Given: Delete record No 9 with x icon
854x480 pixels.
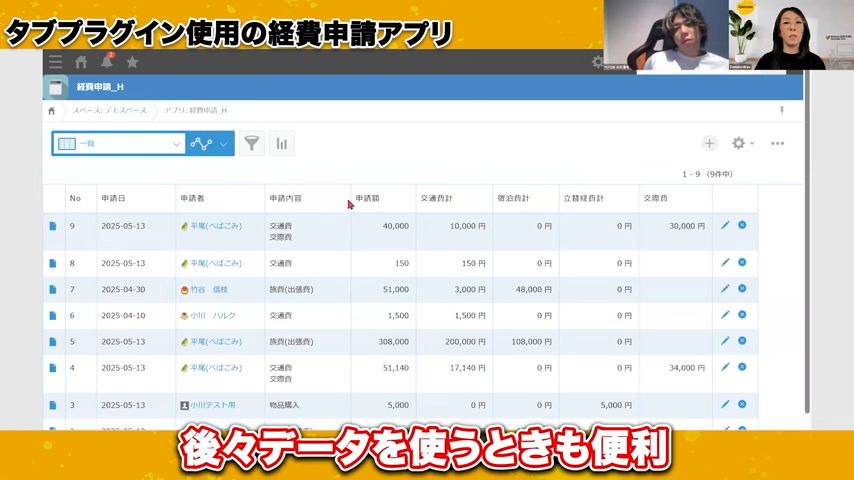Looking at the screenshot, I should (x=742, y=225).
